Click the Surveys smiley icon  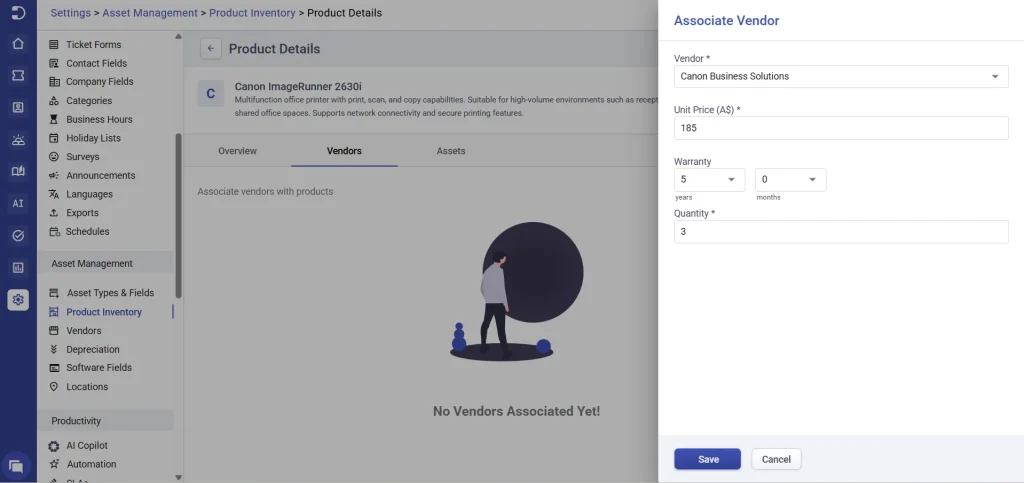click(x=54, y=157)
